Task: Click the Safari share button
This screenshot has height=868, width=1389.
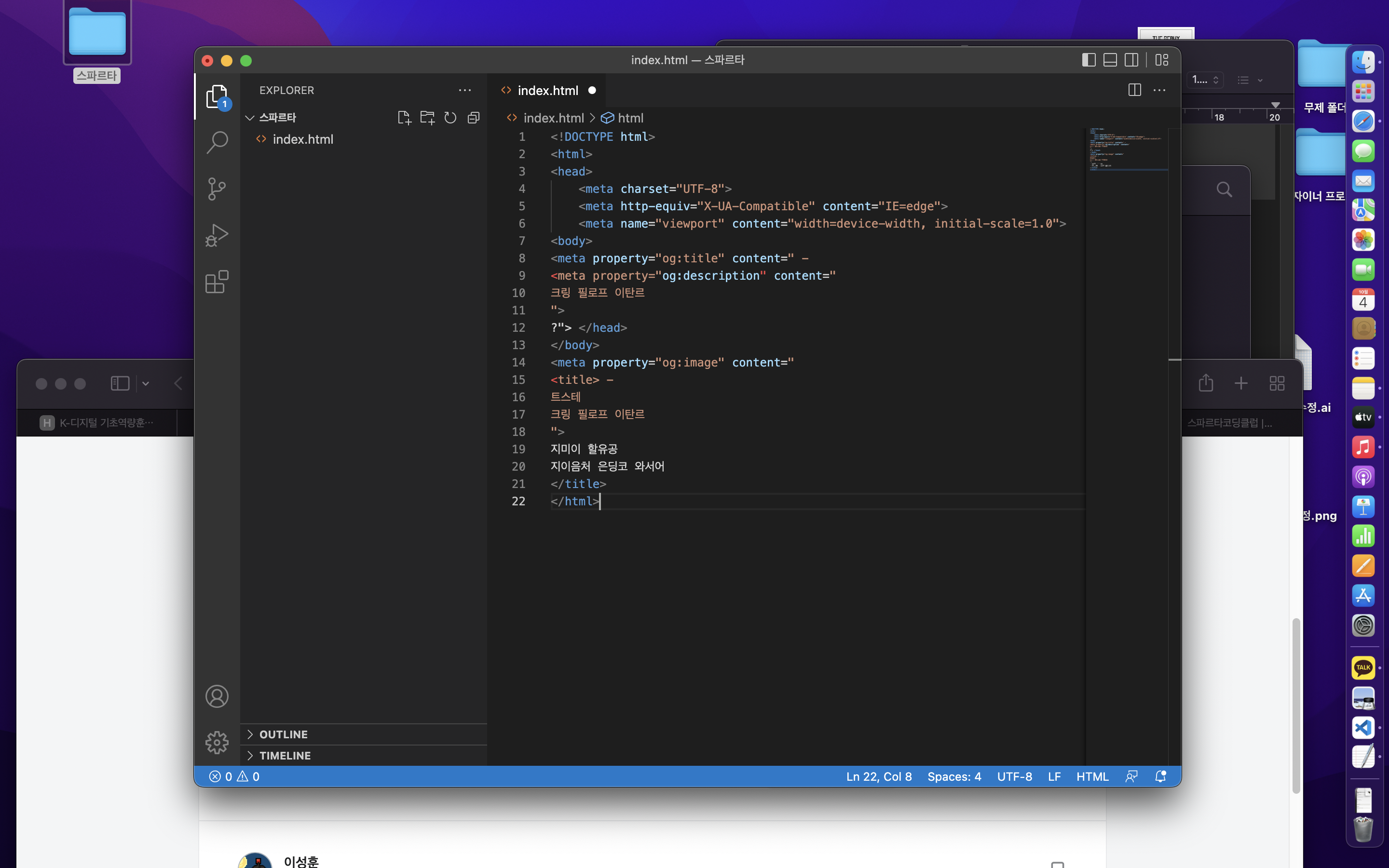Action: [1205, 383]
